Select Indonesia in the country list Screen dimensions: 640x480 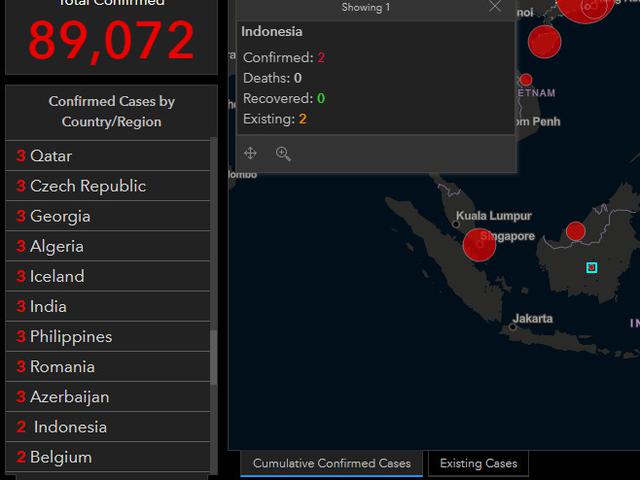click(x=108, y=427)
